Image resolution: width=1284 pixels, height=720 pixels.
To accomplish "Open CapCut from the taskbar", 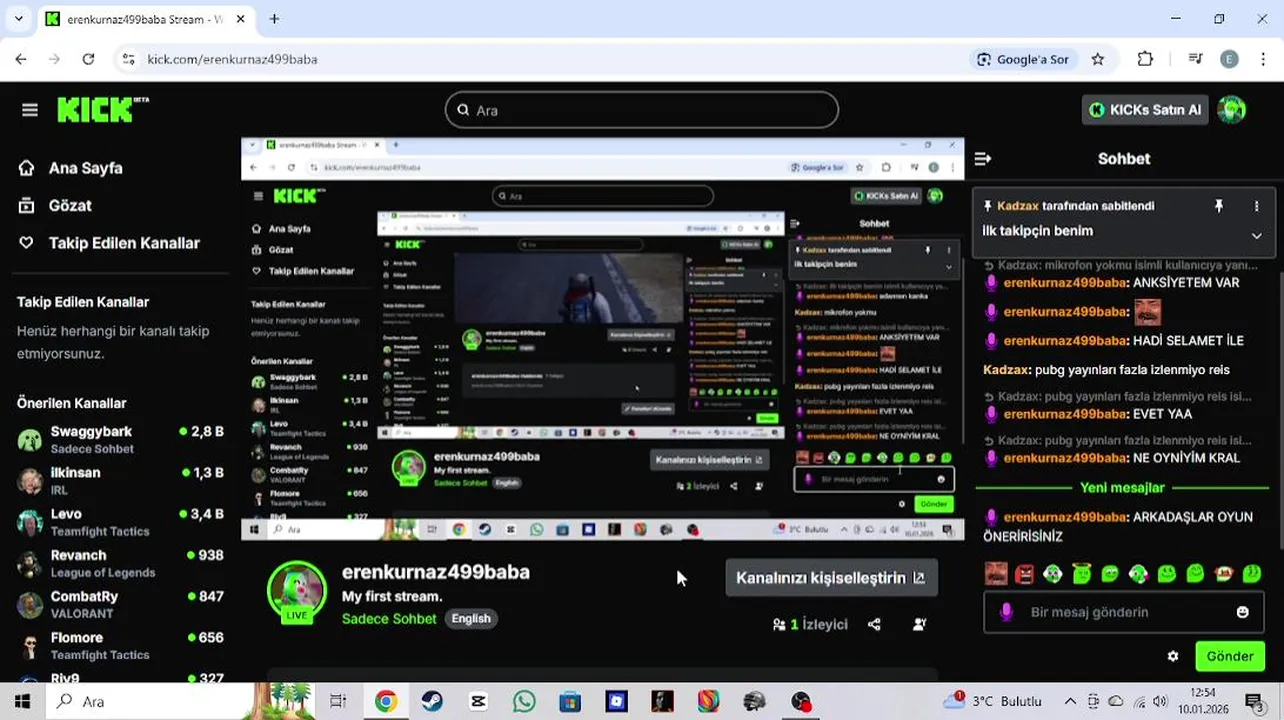I will [x=478, y=701].
